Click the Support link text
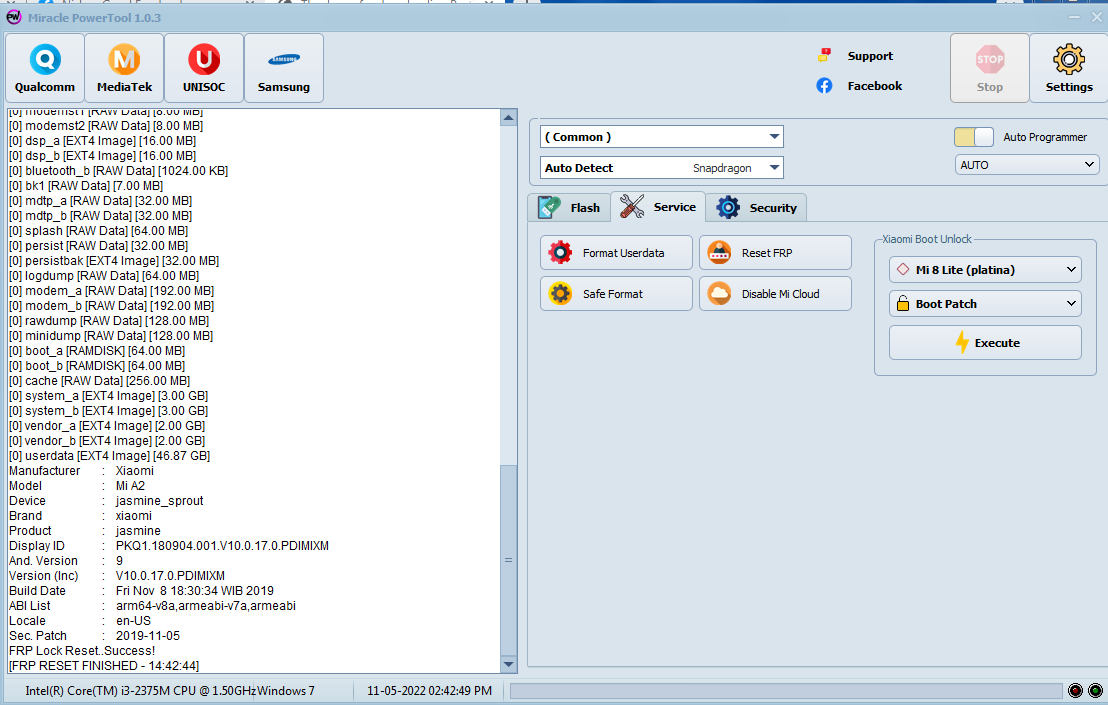1108x705 pixels. [x=870, y=56]
